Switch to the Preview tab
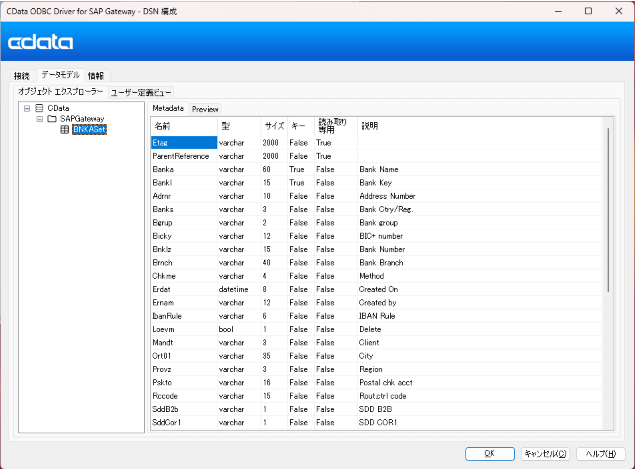 (205, 109)
